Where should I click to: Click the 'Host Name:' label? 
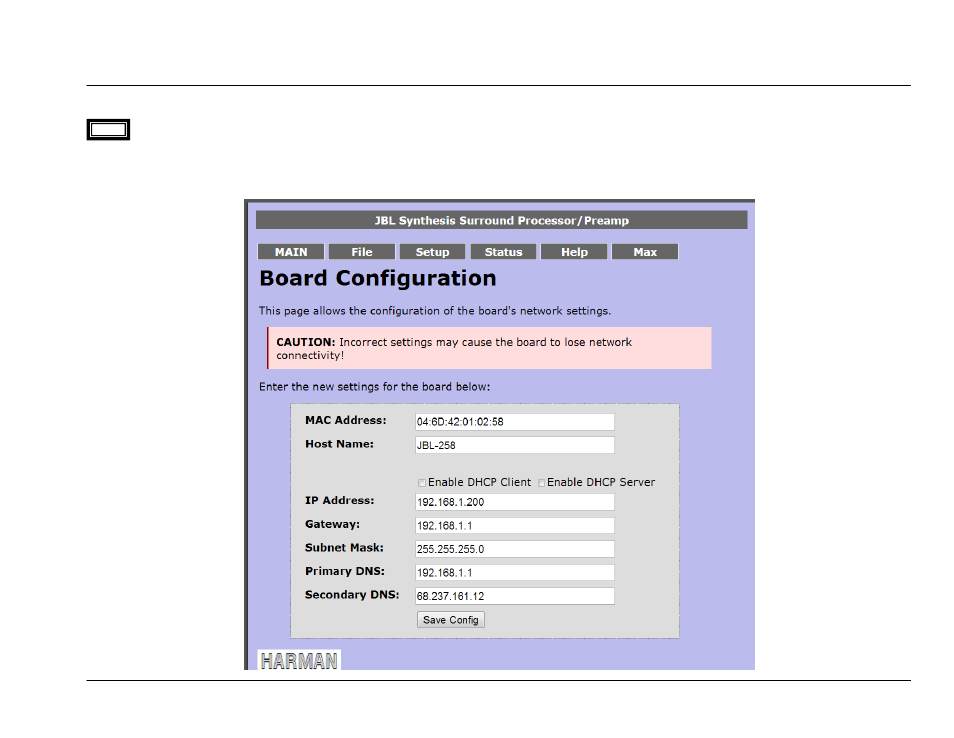click(x=339, y=444)
